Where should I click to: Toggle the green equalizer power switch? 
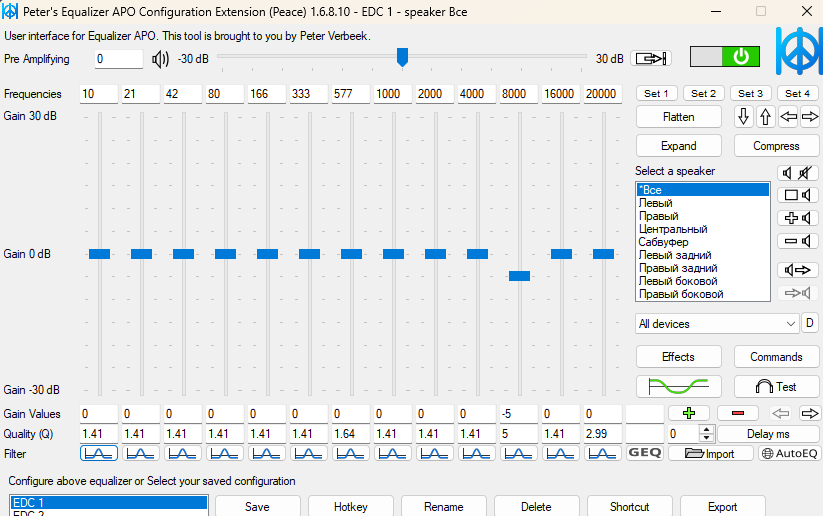point(724,57)
